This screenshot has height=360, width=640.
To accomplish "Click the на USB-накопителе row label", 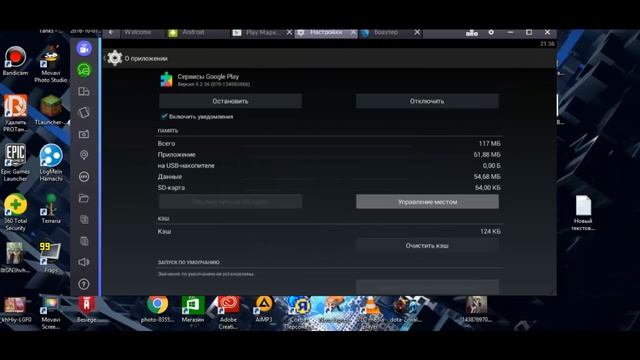I will 186,166.
